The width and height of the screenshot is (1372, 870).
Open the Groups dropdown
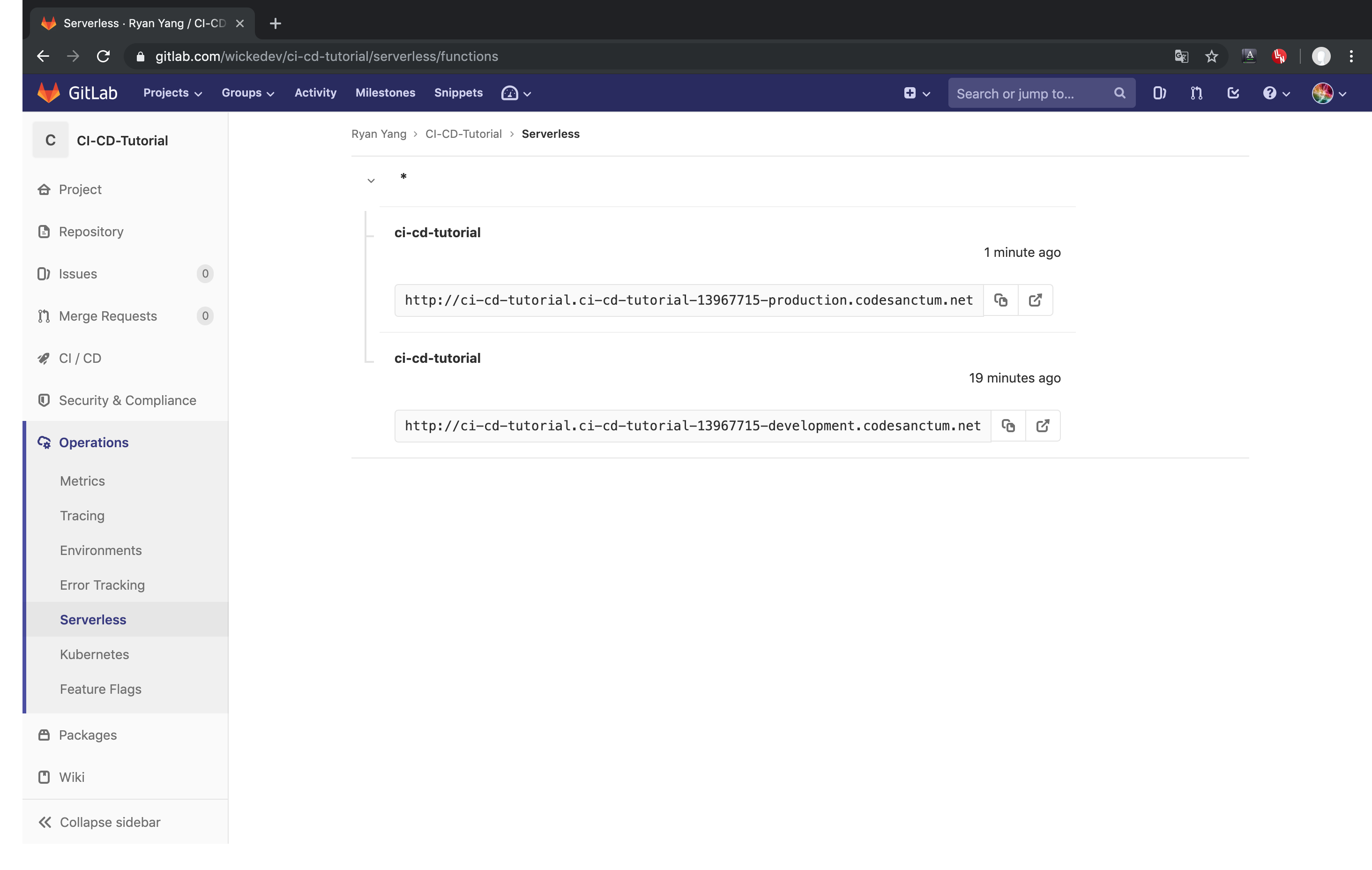(x=247, y=93)
